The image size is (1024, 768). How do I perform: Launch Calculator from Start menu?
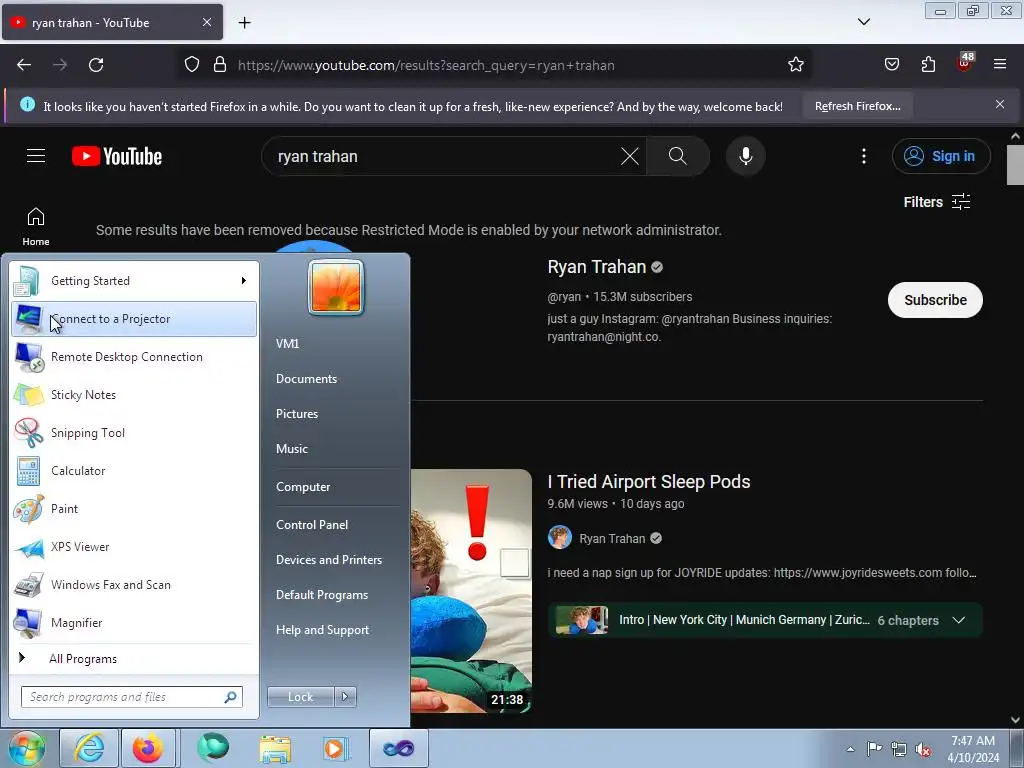tap(134, 470)
